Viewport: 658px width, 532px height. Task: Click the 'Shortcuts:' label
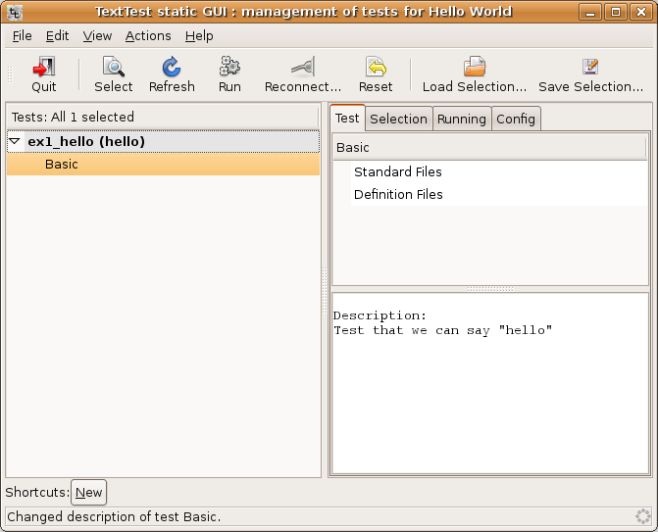coord(37,492)
